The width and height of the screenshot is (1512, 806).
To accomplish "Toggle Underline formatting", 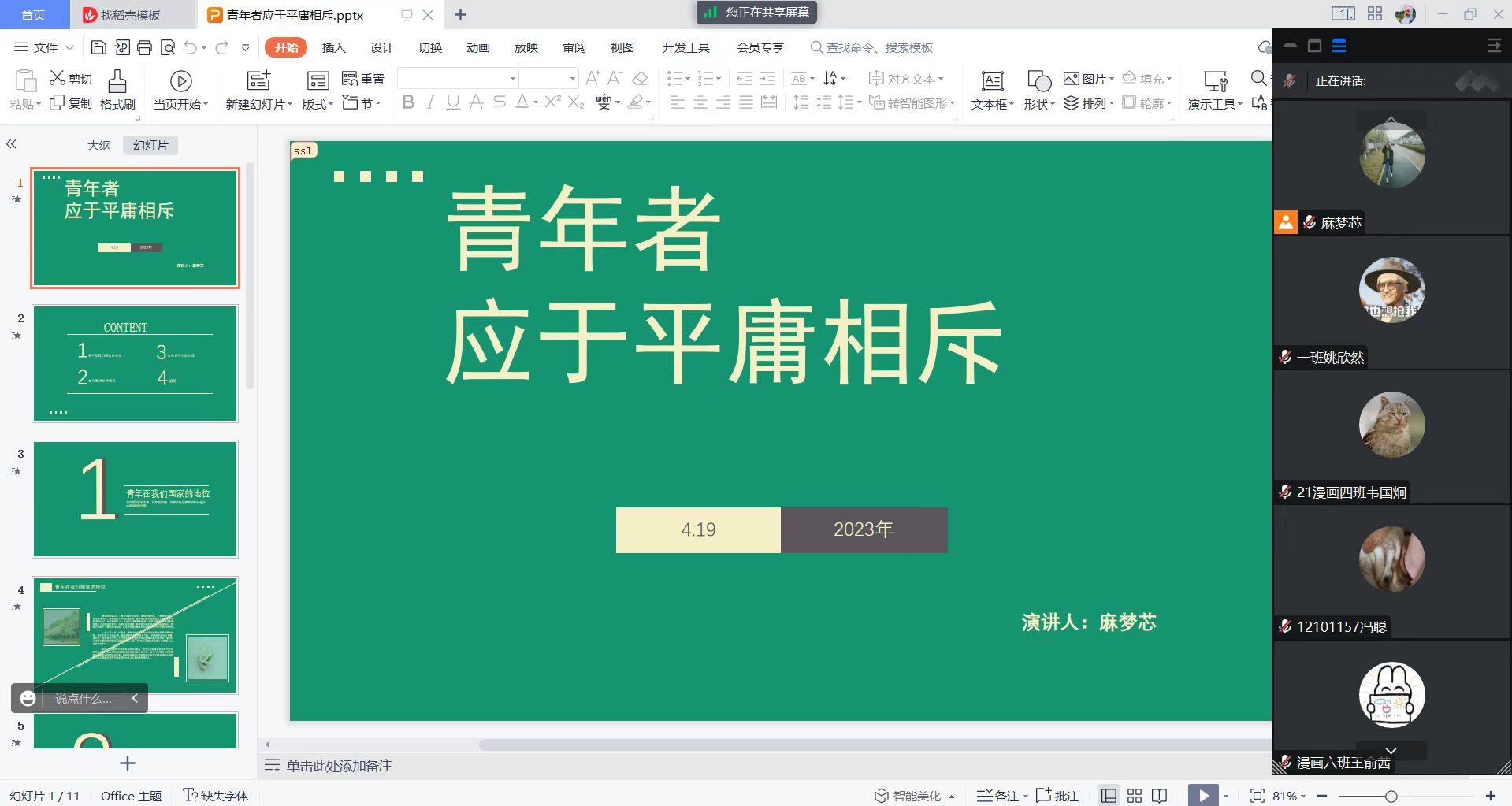I will coord(453,102).
